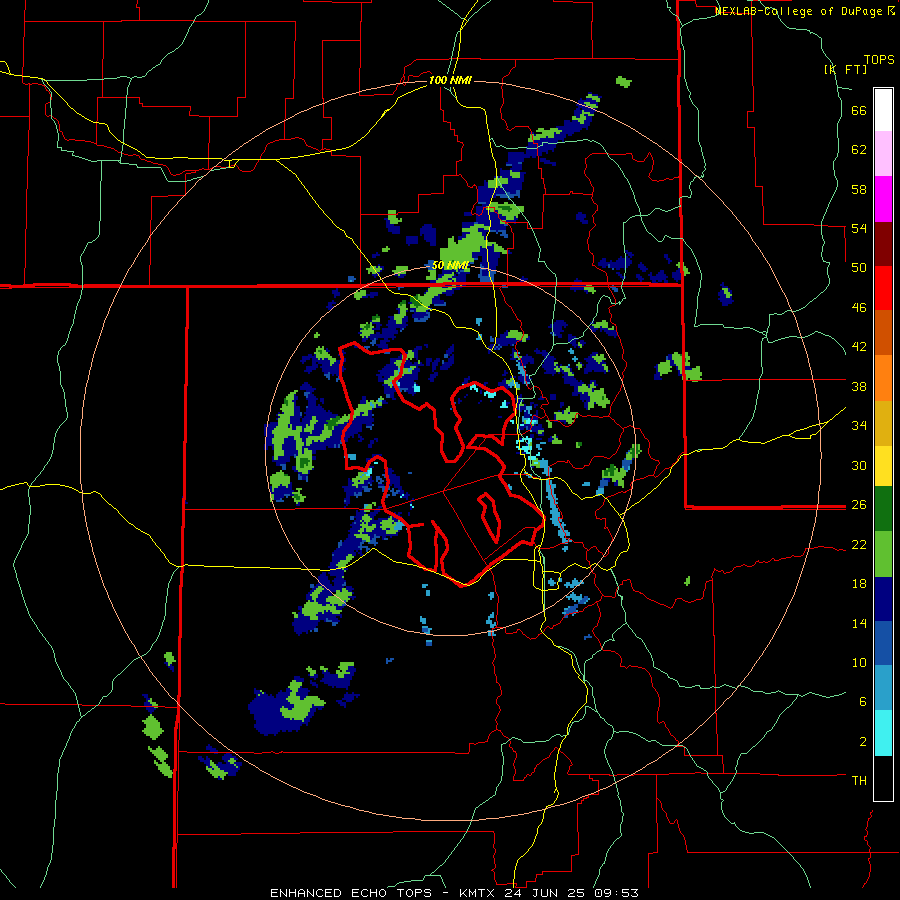Select the navy blue legend swatch

(x=883, y=599)
